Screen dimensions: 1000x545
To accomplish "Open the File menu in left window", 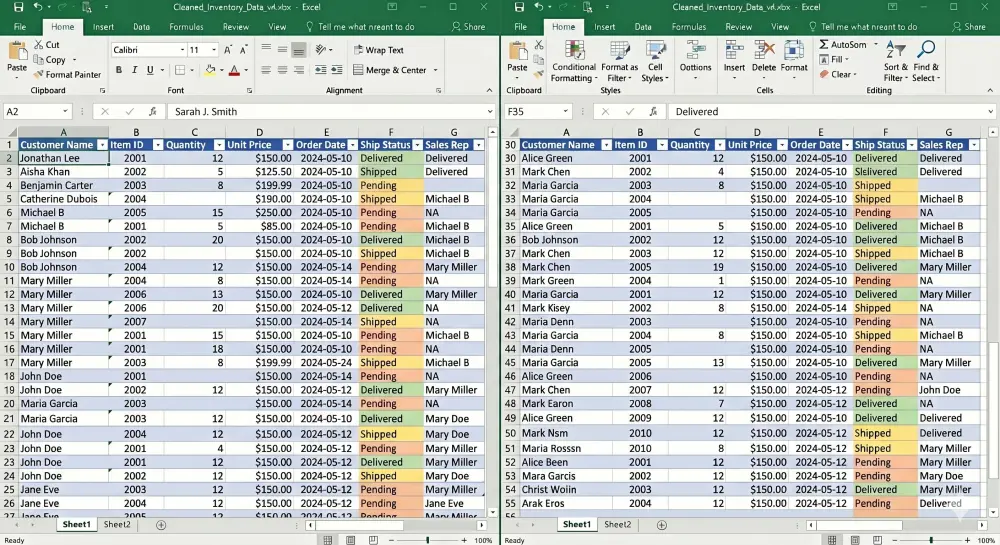I will point(20,27).
